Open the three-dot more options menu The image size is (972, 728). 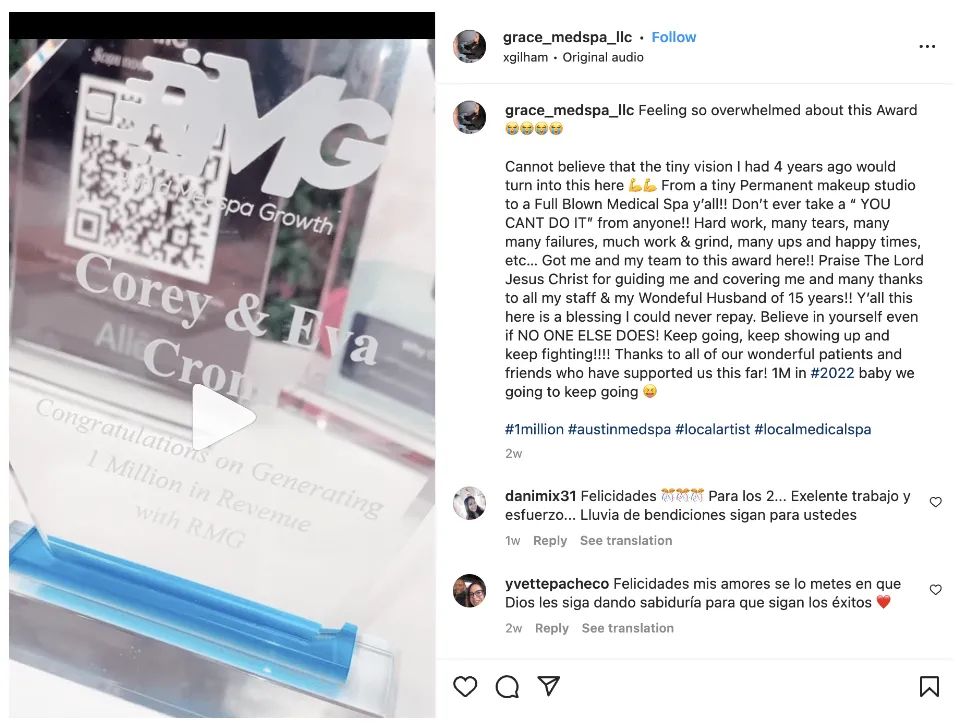coord(927,47)
